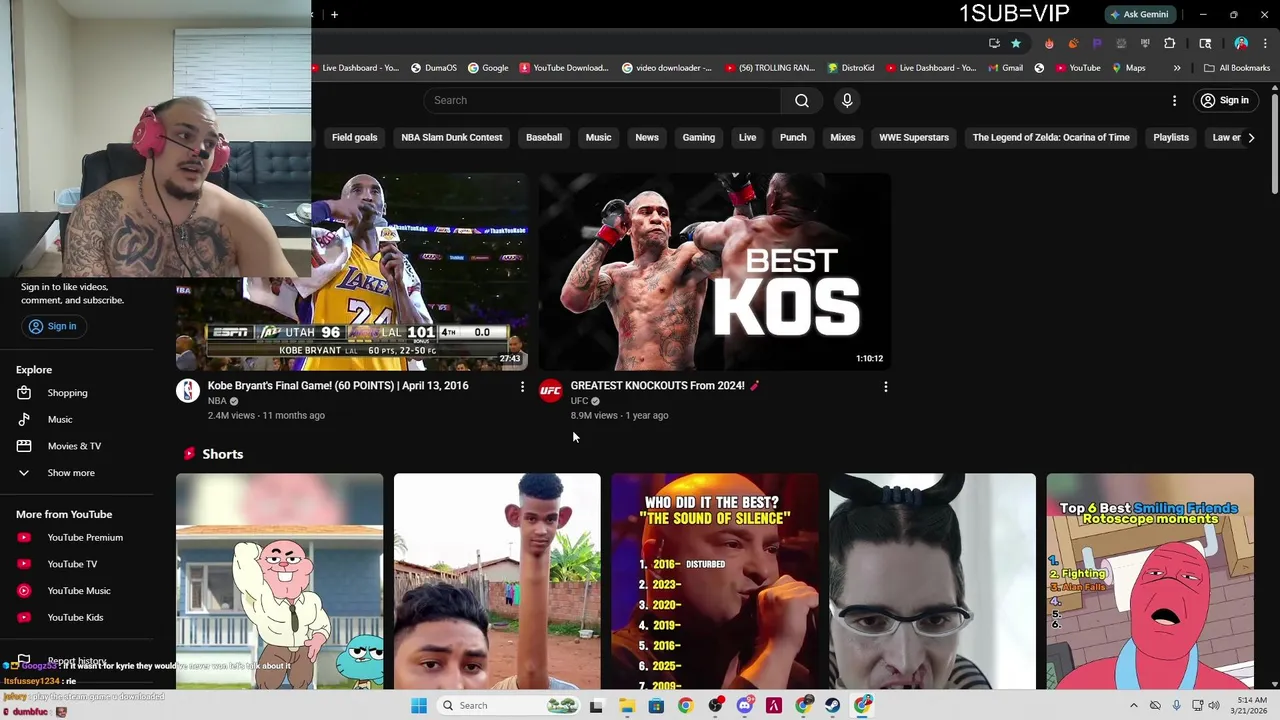Viewport: 1280px width, 720px height.
Task: Open Steam from taskbar
Action: click(x=832, y=706)
